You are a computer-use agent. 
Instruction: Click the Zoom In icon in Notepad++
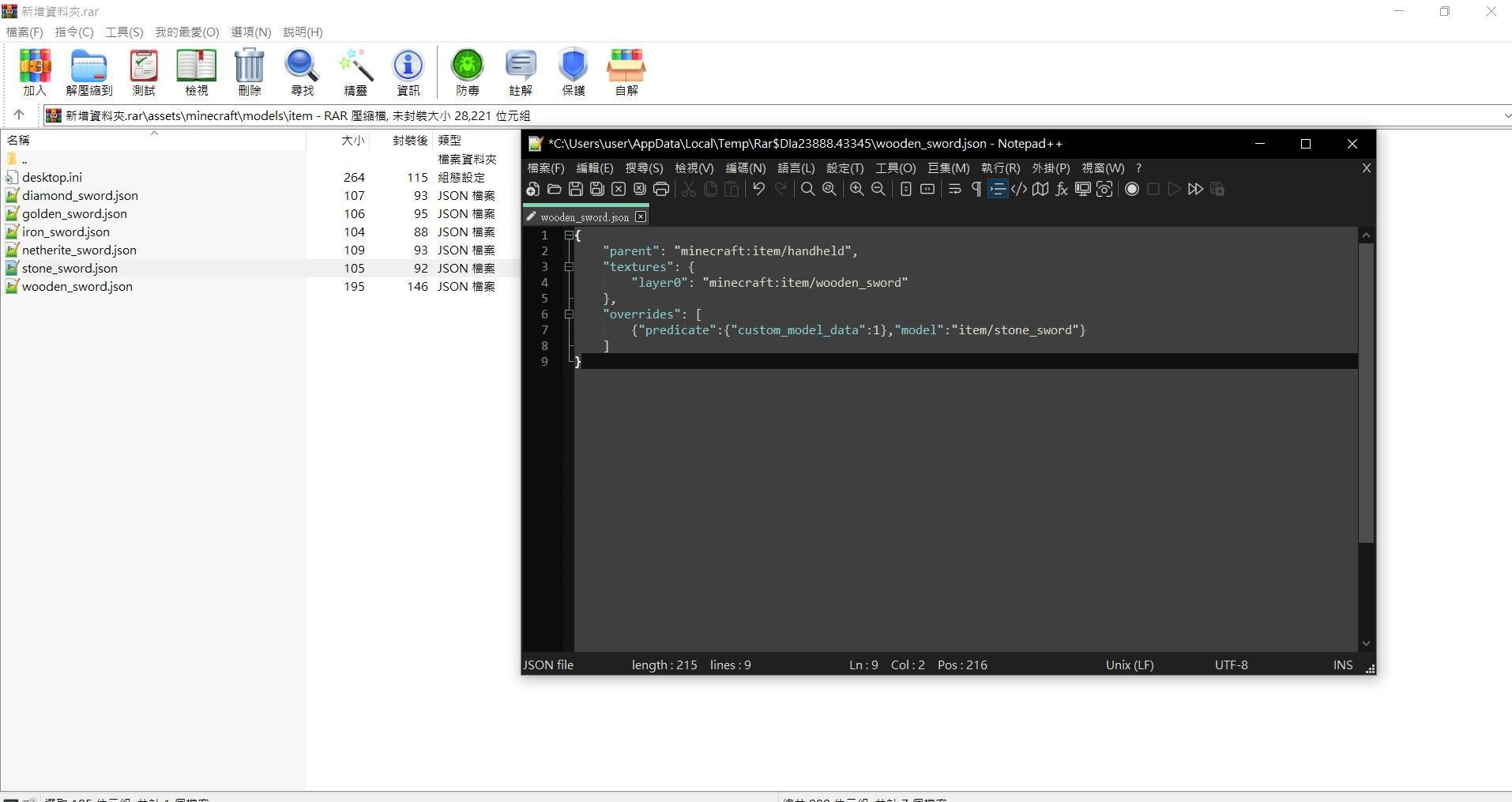pyautogui.click(x=856, y=189)
